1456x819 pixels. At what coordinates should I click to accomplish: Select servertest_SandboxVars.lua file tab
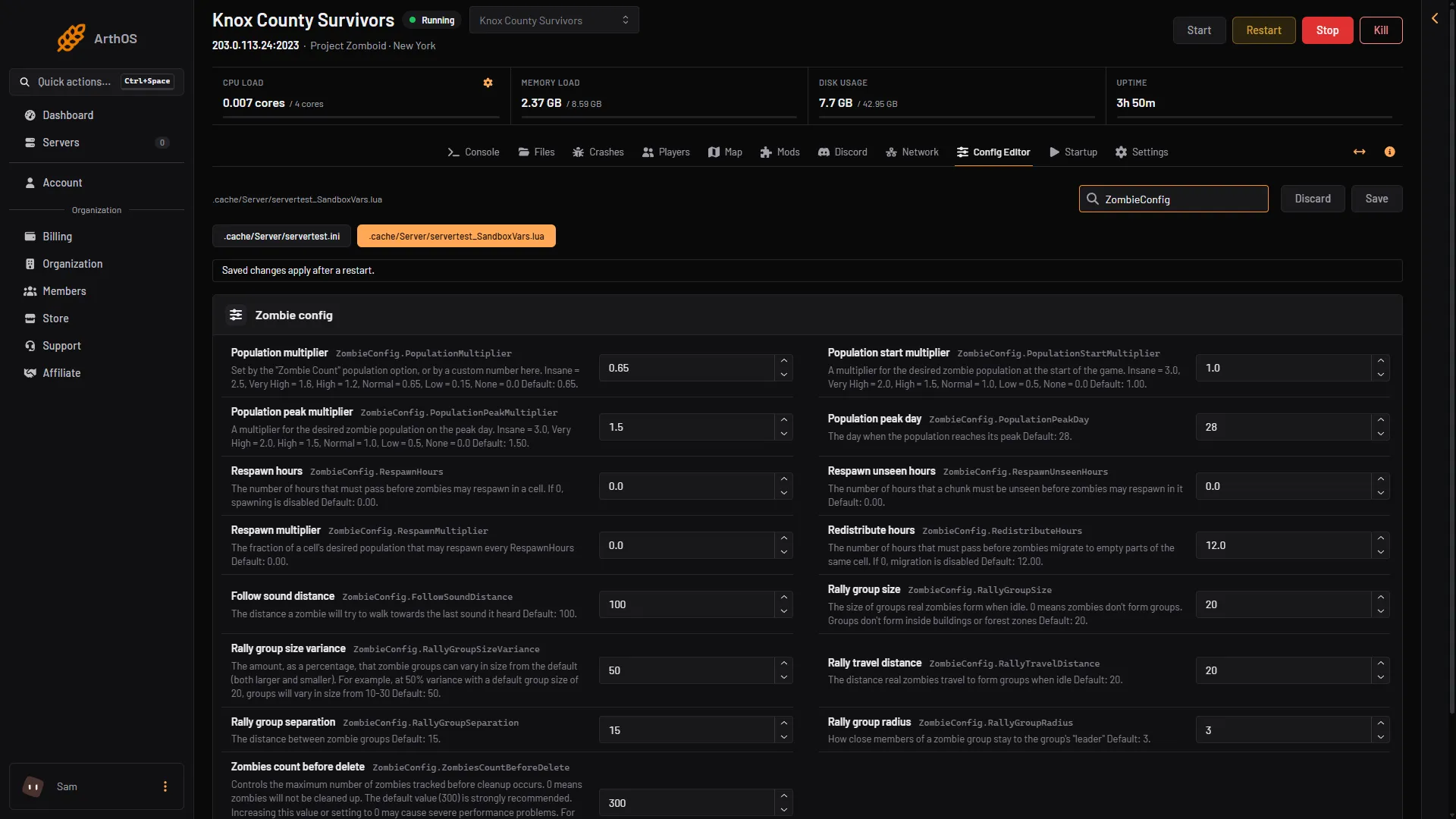457,237
